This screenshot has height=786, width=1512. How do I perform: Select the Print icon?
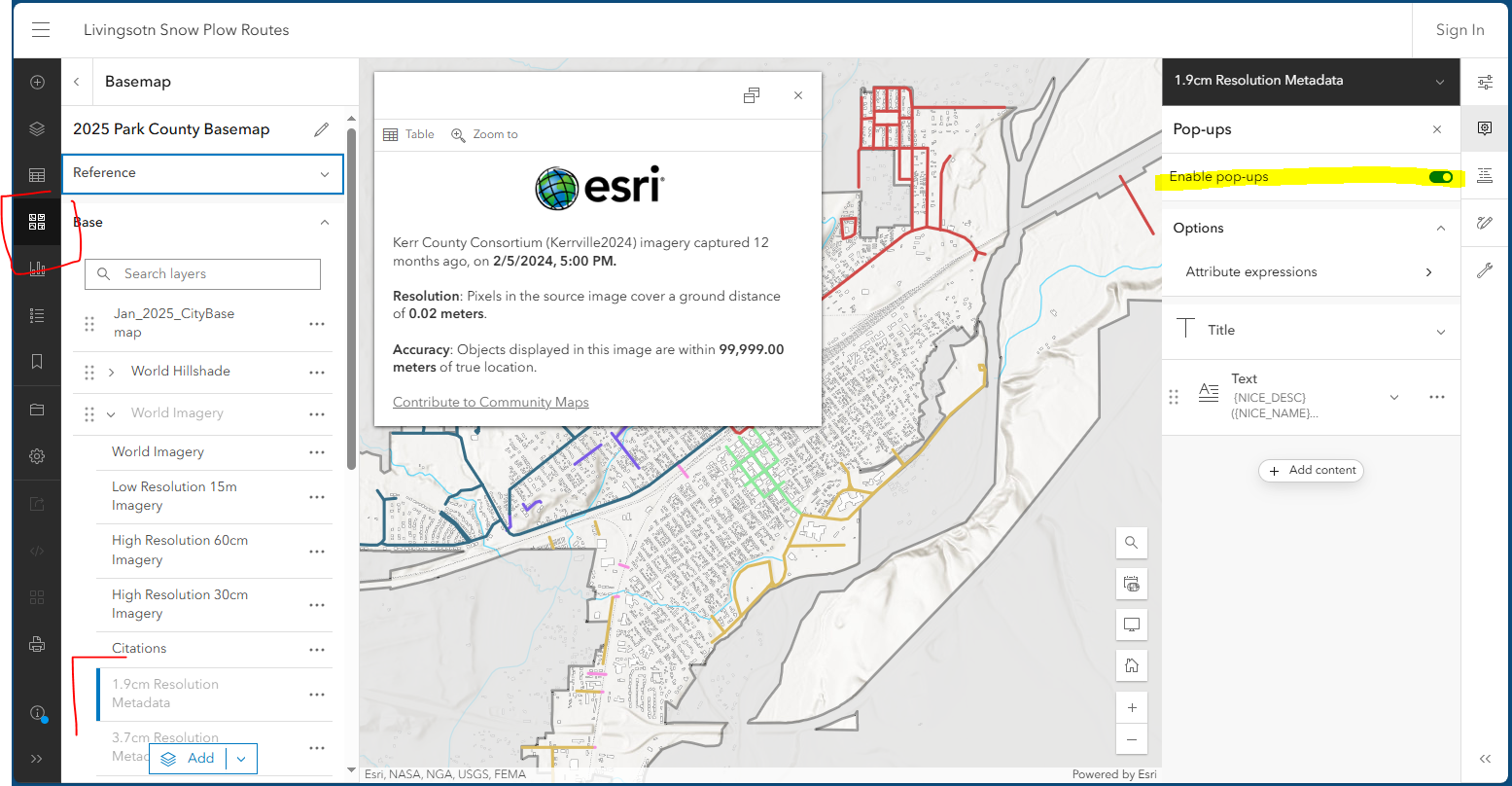coord(36,643)
